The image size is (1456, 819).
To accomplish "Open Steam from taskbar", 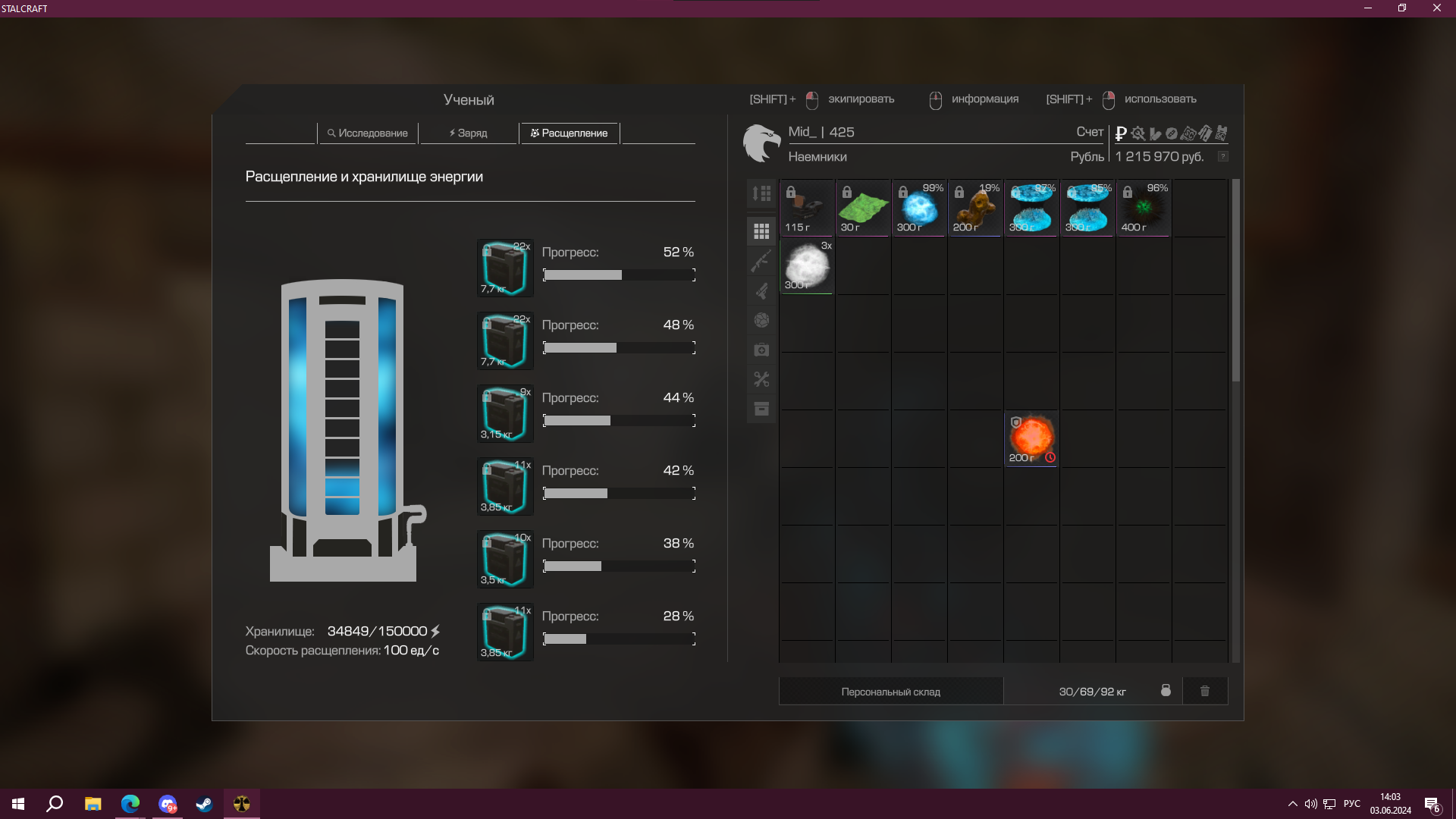I will [x=204, y=804].
